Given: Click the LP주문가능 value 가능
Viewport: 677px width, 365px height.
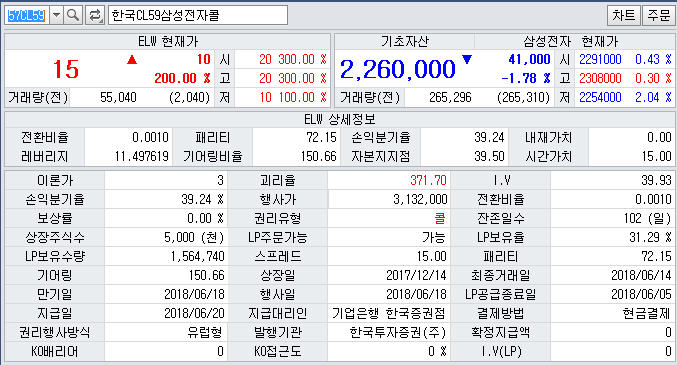Looking at the screenshot, I should pyautogui.click(x=434, y=237).
